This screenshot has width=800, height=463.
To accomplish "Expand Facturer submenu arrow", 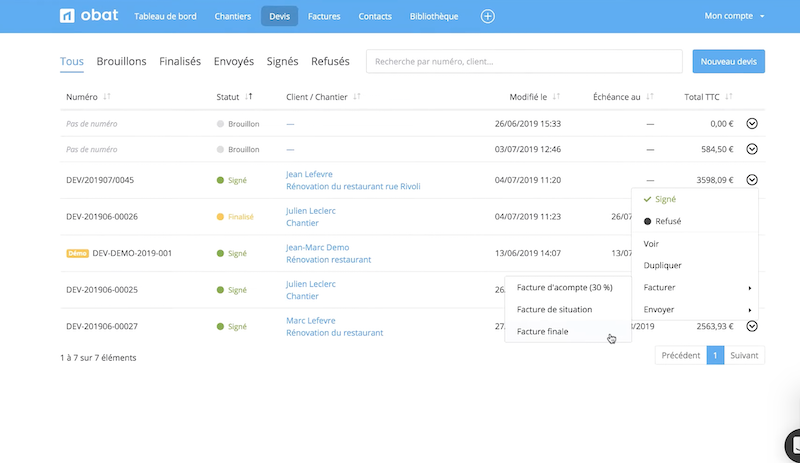I will point(749,288).
